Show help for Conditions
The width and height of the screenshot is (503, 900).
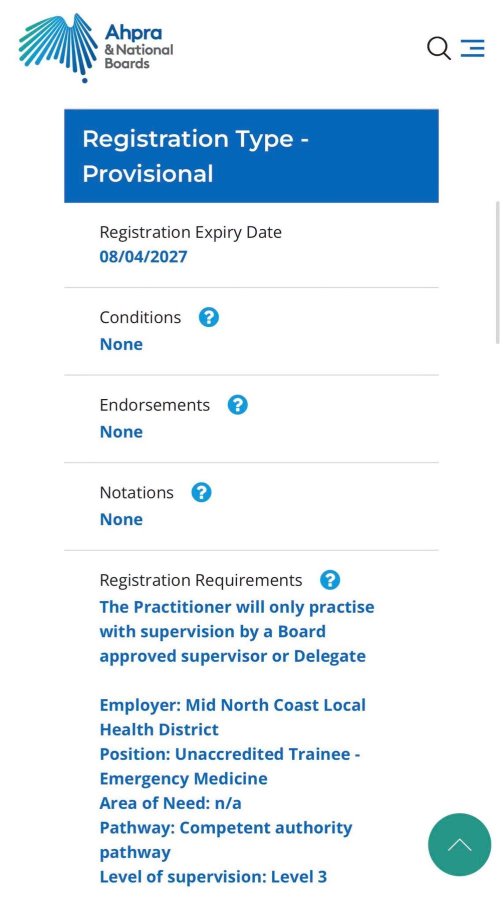(208, 317)
